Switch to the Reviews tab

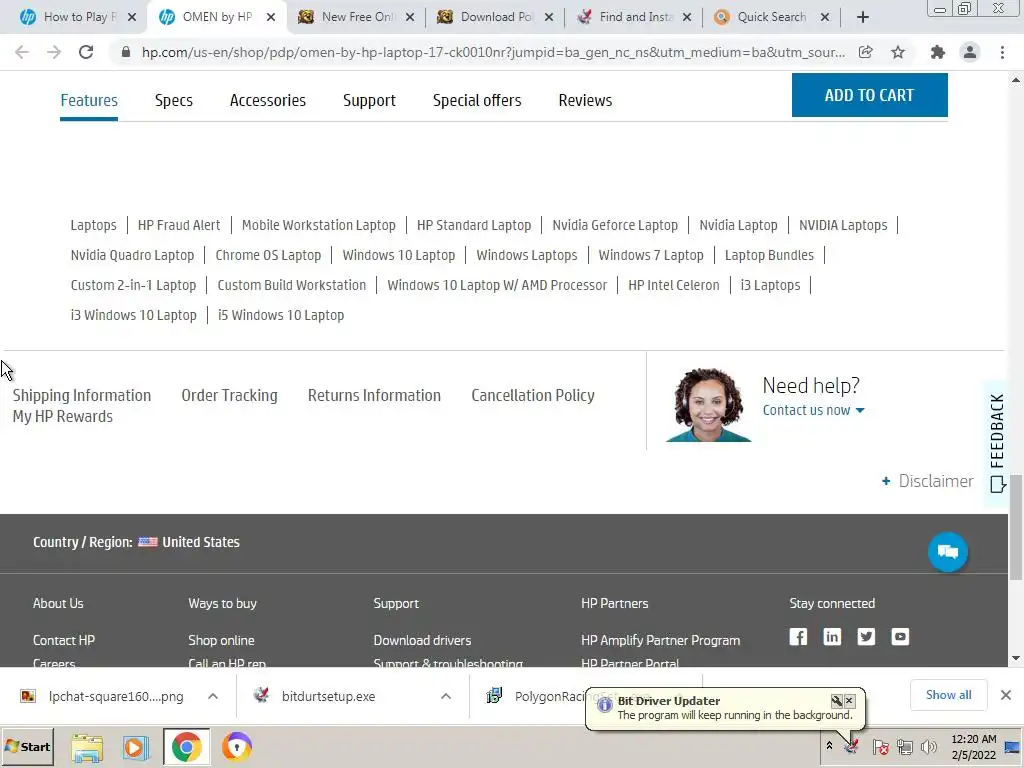(585, 101)
